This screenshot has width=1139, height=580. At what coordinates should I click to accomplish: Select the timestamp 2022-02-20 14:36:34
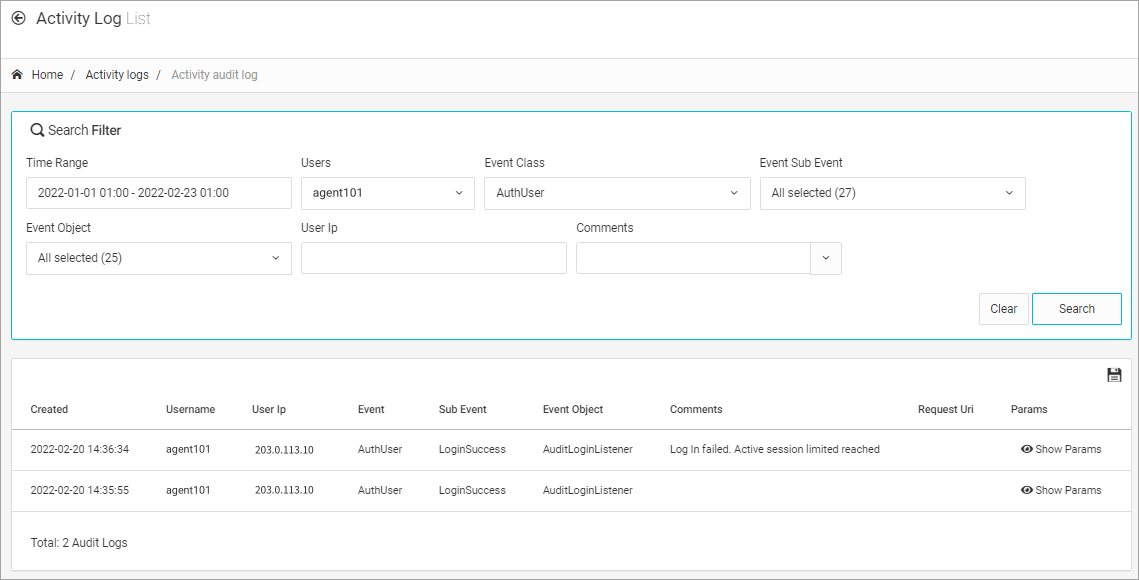pos(80,449)
